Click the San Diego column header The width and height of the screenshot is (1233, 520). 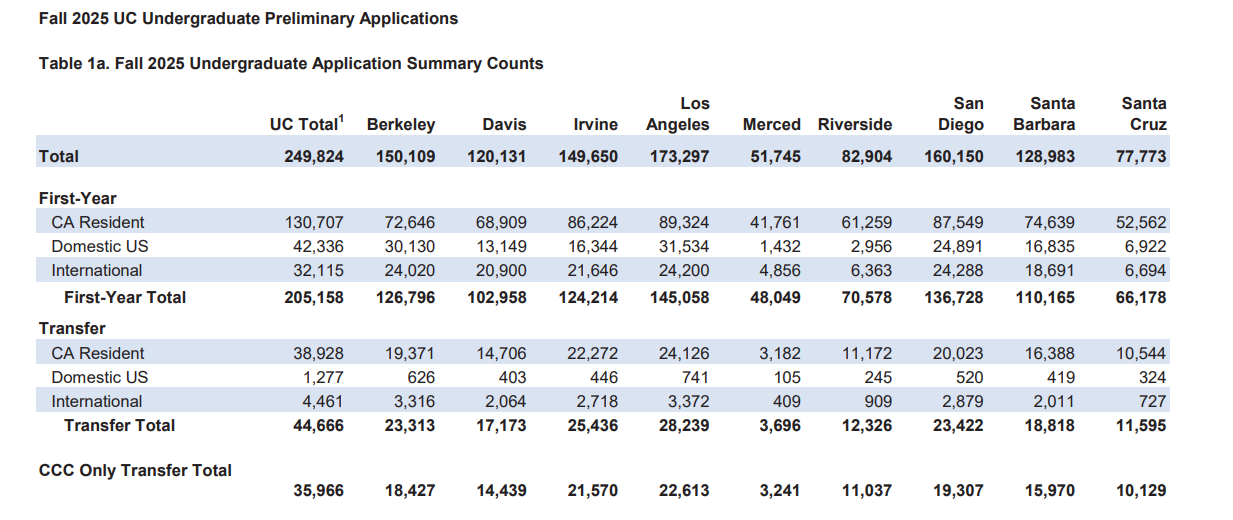[960, 114]
